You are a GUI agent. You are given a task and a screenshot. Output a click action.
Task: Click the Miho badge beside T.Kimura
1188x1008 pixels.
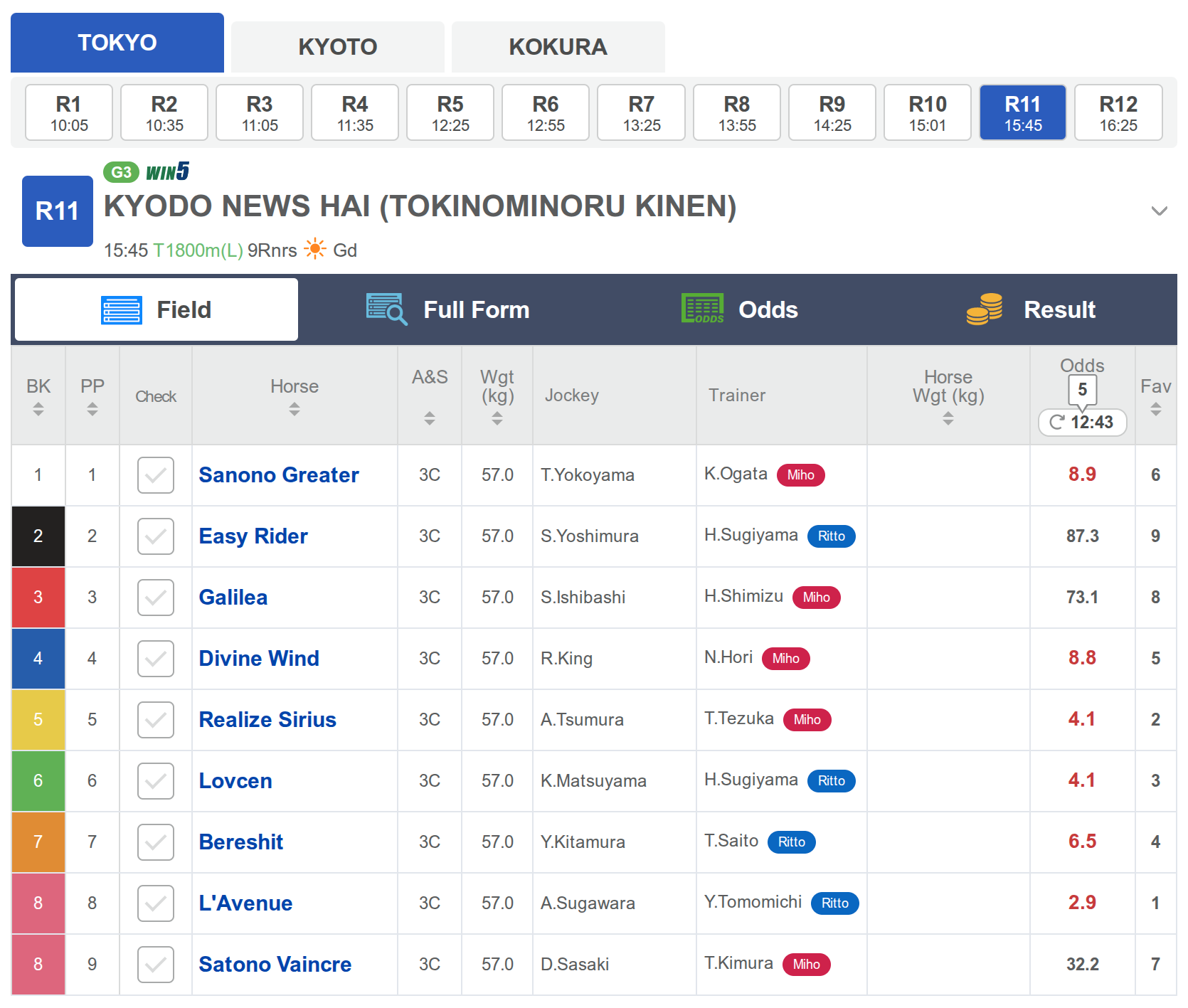pos(807,964)
